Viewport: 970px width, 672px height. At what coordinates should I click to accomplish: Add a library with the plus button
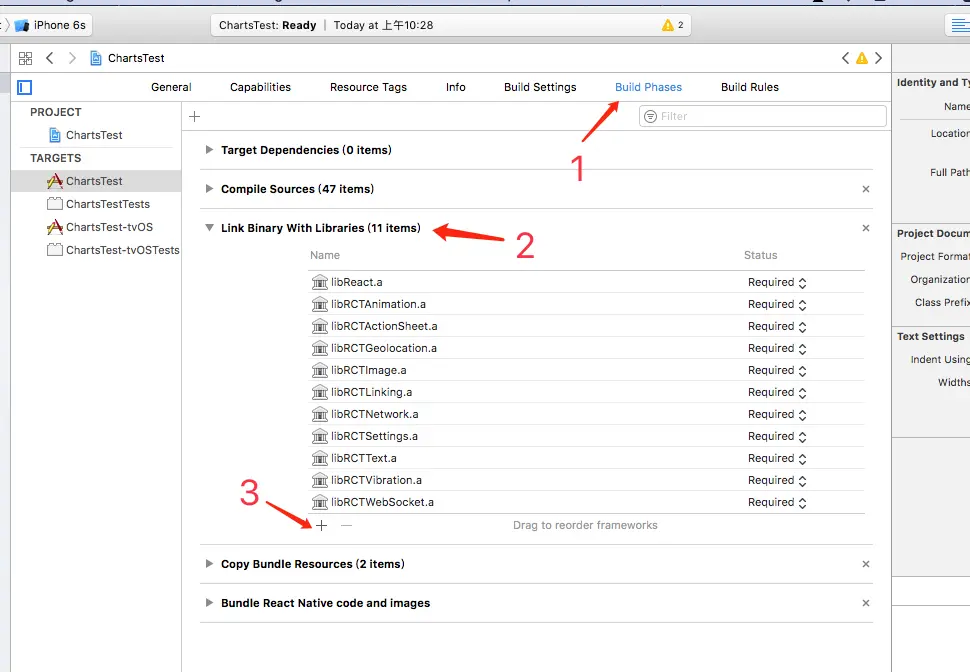tap(321, 525)
